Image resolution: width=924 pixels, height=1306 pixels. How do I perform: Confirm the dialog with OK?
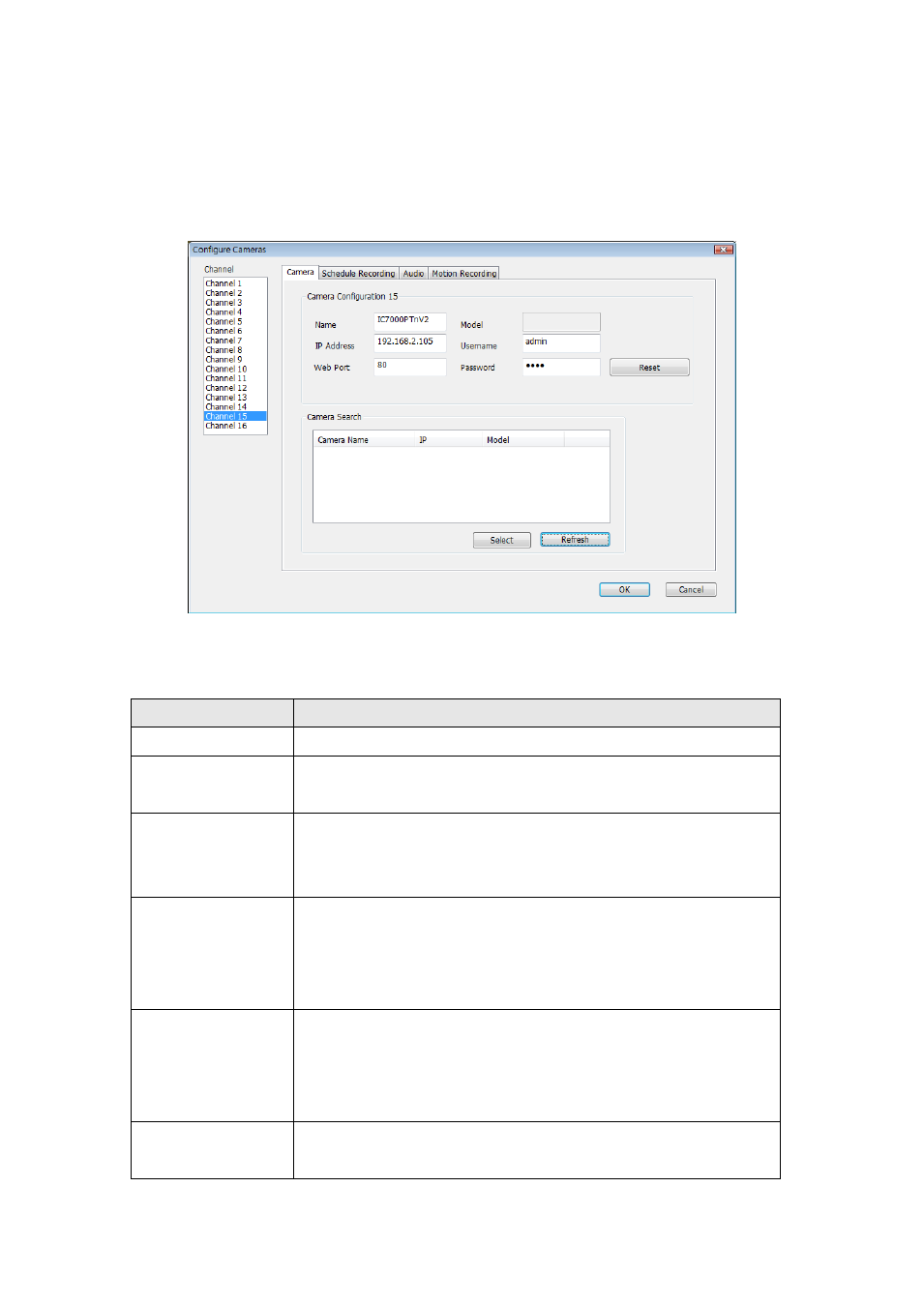coord(624,590)
